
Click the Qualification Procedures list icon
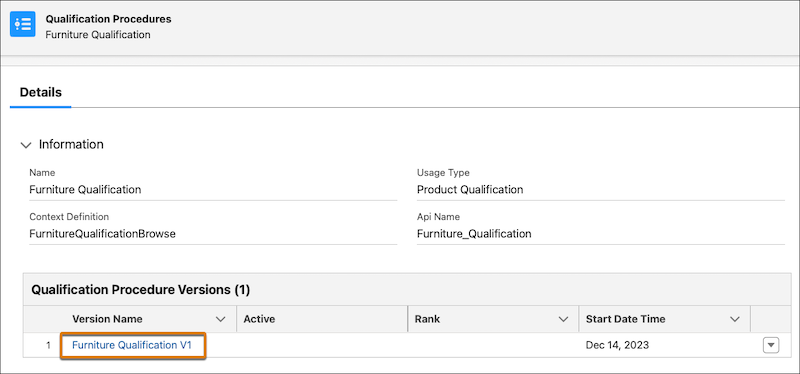pyautogui.click(x=22, y=24)
